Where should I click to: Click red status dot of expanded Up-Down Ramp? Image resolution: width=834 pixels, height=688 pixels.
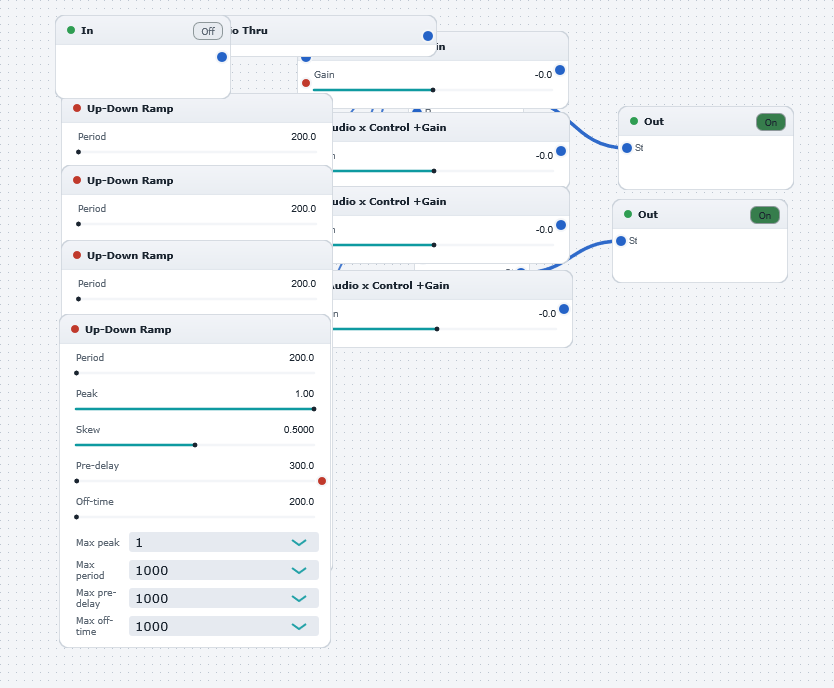click(75, 329)
